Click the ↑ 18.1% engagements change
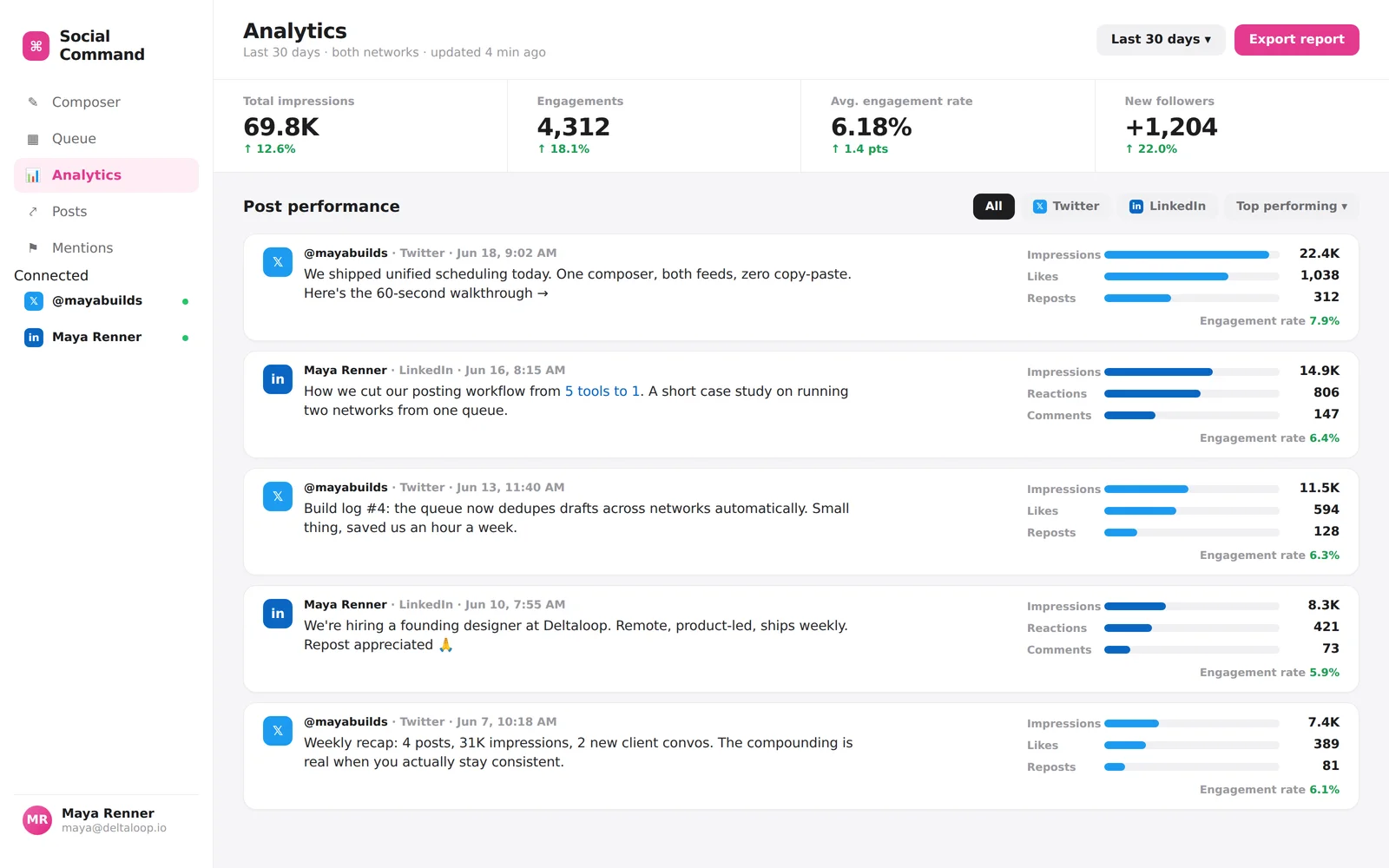The image size is (1389, 868). point(563,149)
